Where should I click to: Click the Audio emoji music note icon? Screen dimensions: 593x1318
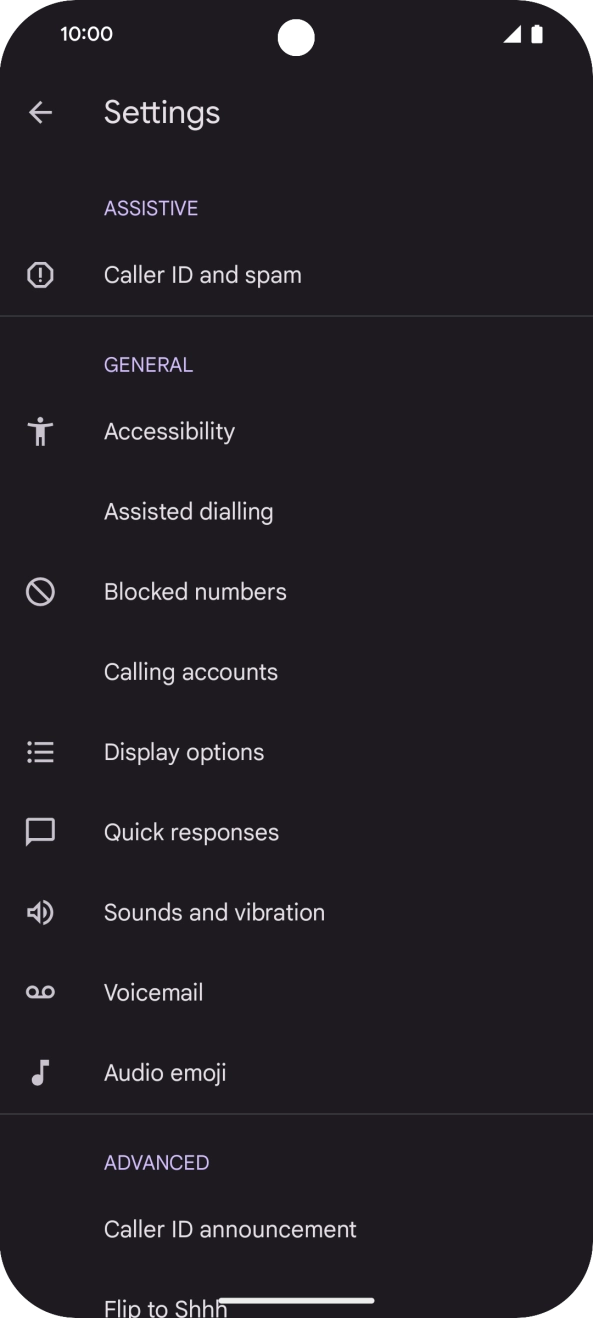tap(40, 1071)
